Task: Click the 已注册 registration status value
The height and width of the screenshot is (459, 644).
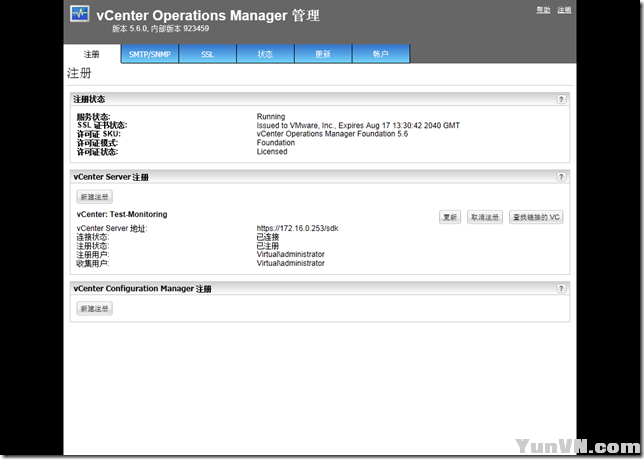Action: 268,246
